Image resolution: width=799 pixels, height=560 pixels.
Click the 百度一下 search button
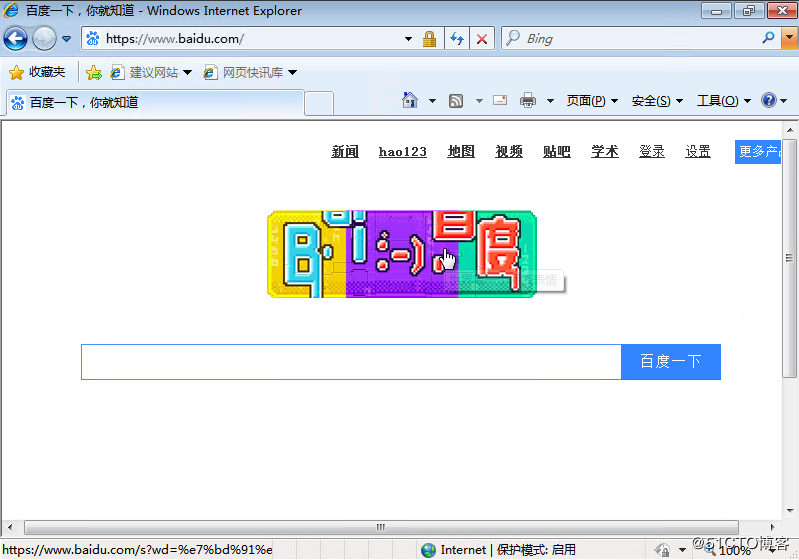(x=670, y=362)
